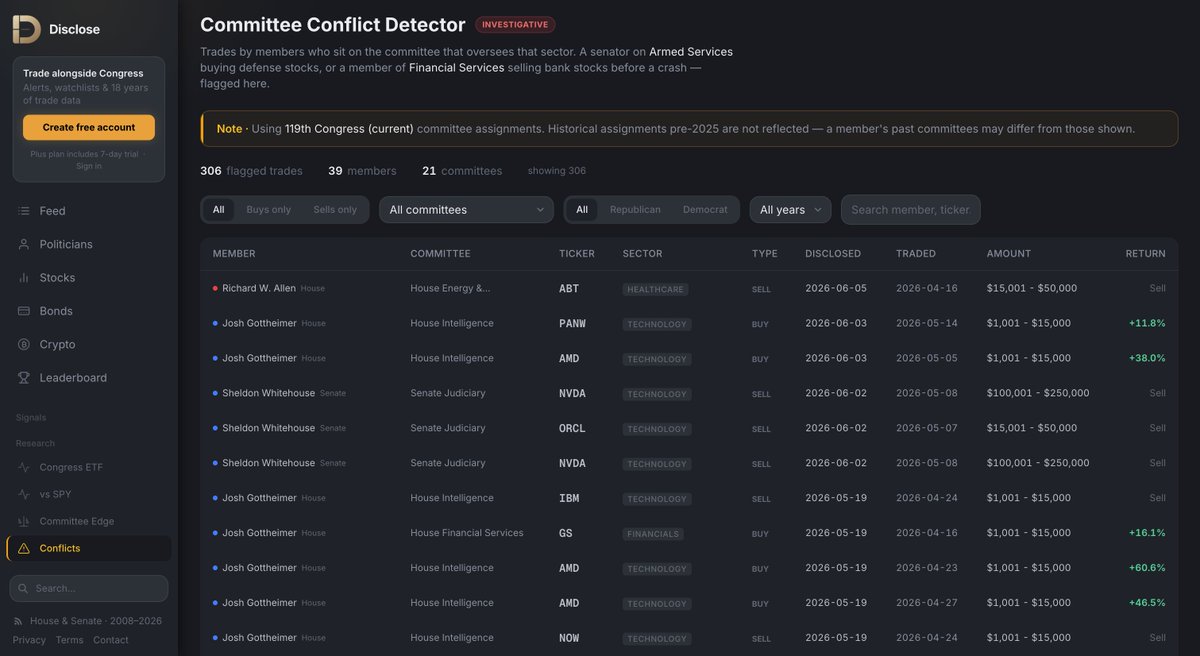This screenshot has height=656, width=1200.
Task: Open Richard W. Allen member row
Action: [689, 288]
